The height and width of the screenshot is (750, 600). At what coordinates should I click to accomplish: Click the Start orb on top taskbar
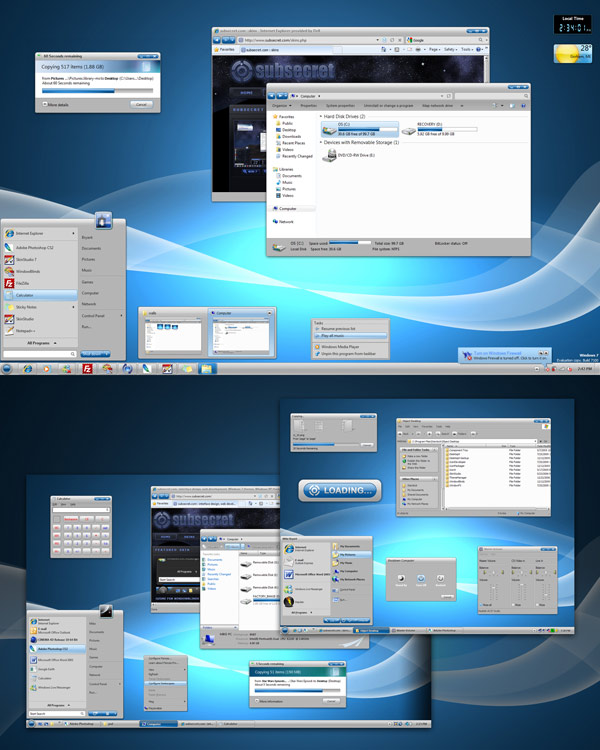tap(7, 368)
